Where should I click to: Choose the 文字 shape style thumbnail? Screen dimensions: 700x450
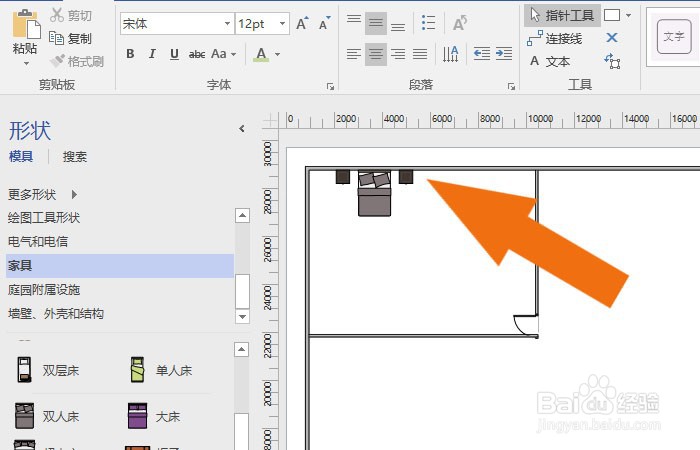pos(674,37)
